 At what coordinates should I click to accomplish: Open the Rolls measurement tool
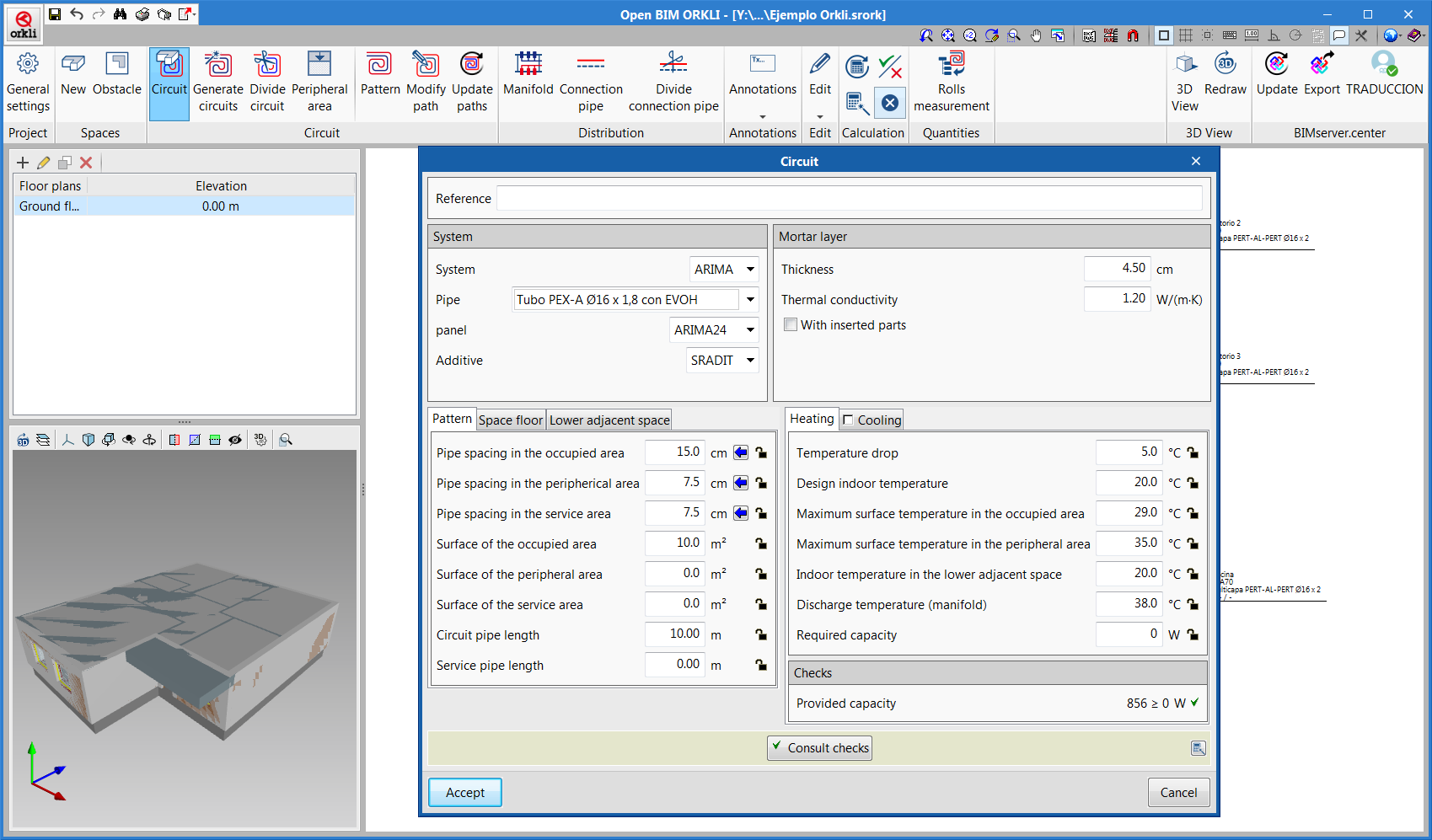(951, 80)
